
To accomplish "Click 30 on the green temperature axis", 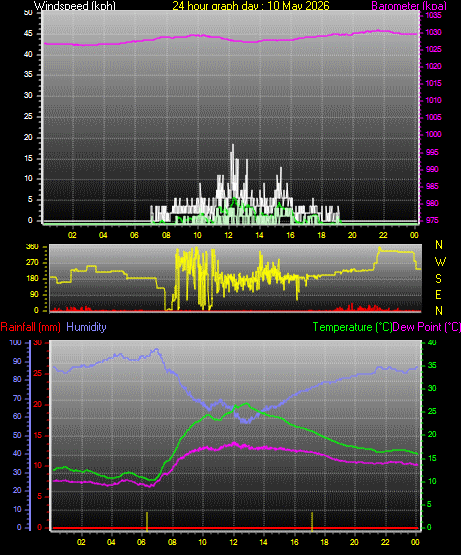I will [x=432, y=388].
